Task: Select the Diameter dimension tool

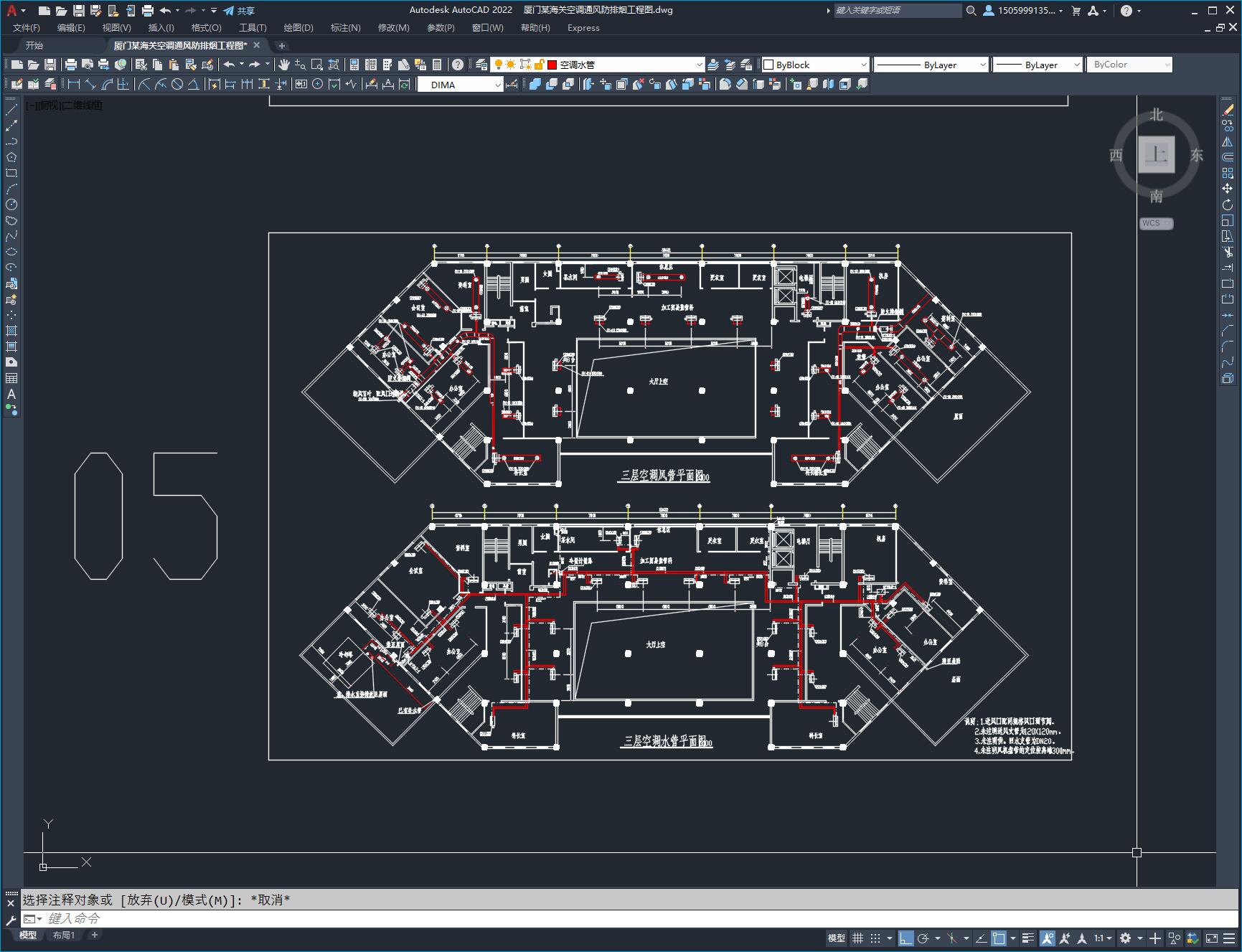Action: click(177, 84)
